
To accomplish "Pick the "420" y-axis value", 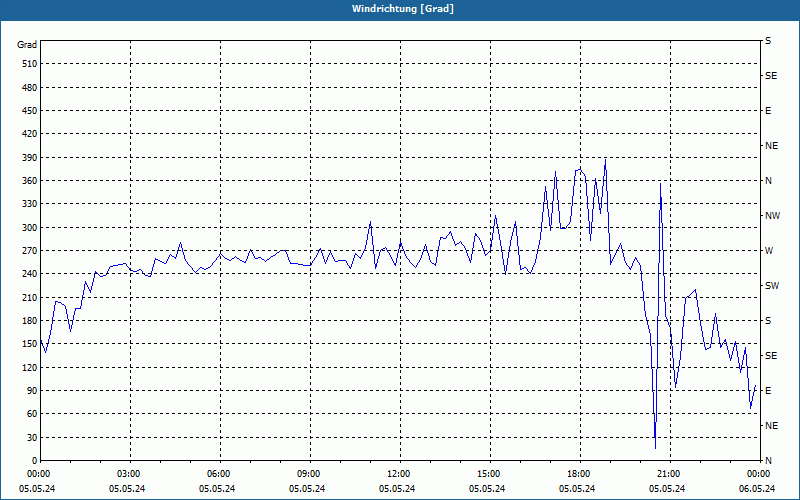I will [30, 134].
